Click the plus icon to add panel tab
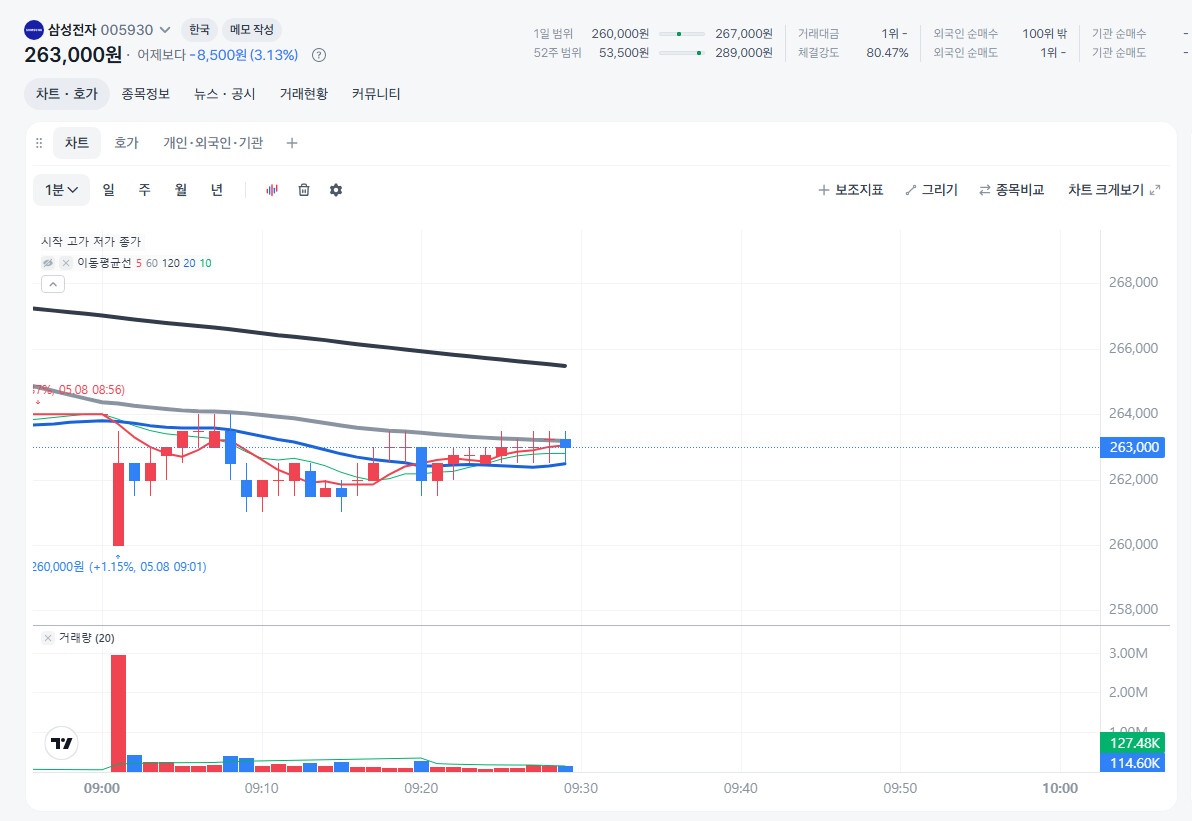This screenshot has width=1192, height=821. point(292,143)
